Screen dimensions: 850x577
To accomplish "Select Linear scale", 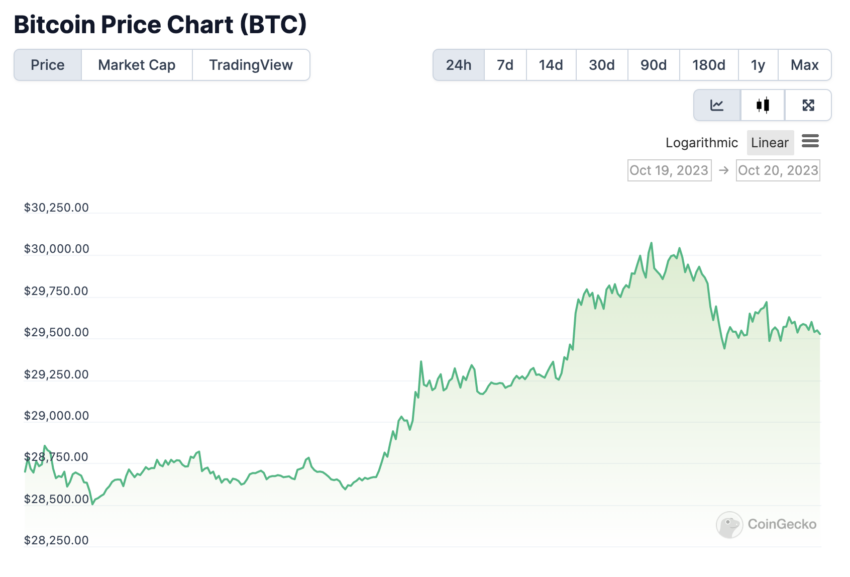I will click(770, 143).
